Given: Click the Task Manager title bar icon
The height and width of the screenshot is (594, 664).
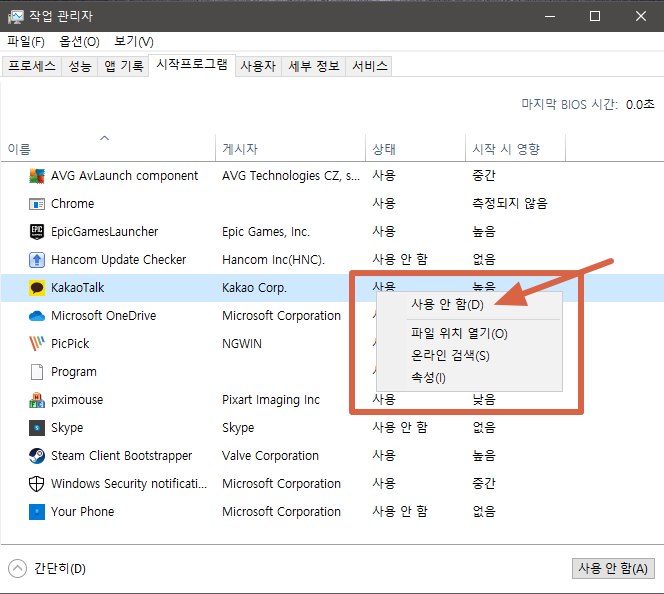Looking at the screenshot, I should (x=16, y=17).
